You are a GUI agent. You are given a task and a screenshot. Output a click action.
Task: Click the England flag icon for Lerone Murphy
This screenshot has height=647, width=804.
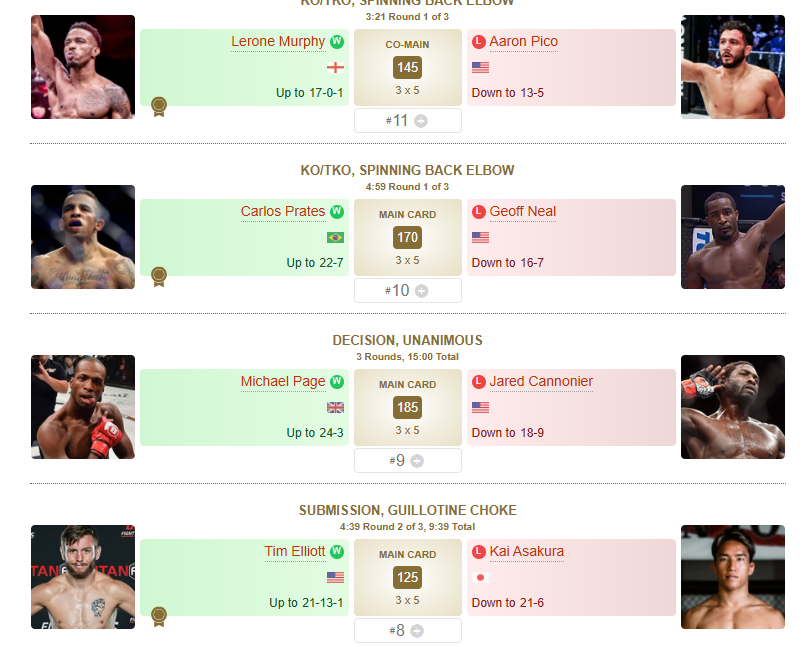(335, 67)
